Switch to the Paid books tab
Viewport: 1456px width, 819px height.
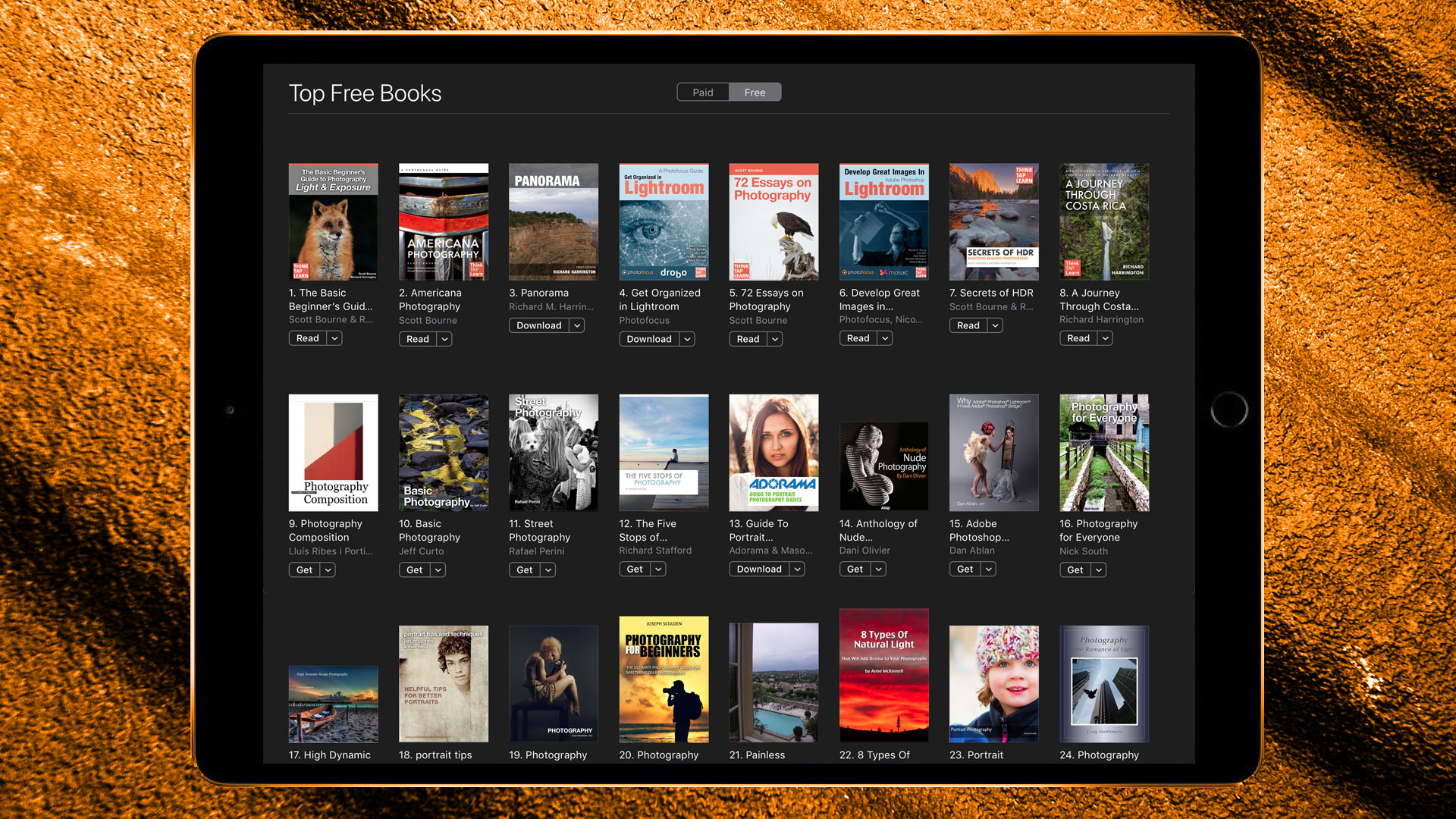click(702, 92)
